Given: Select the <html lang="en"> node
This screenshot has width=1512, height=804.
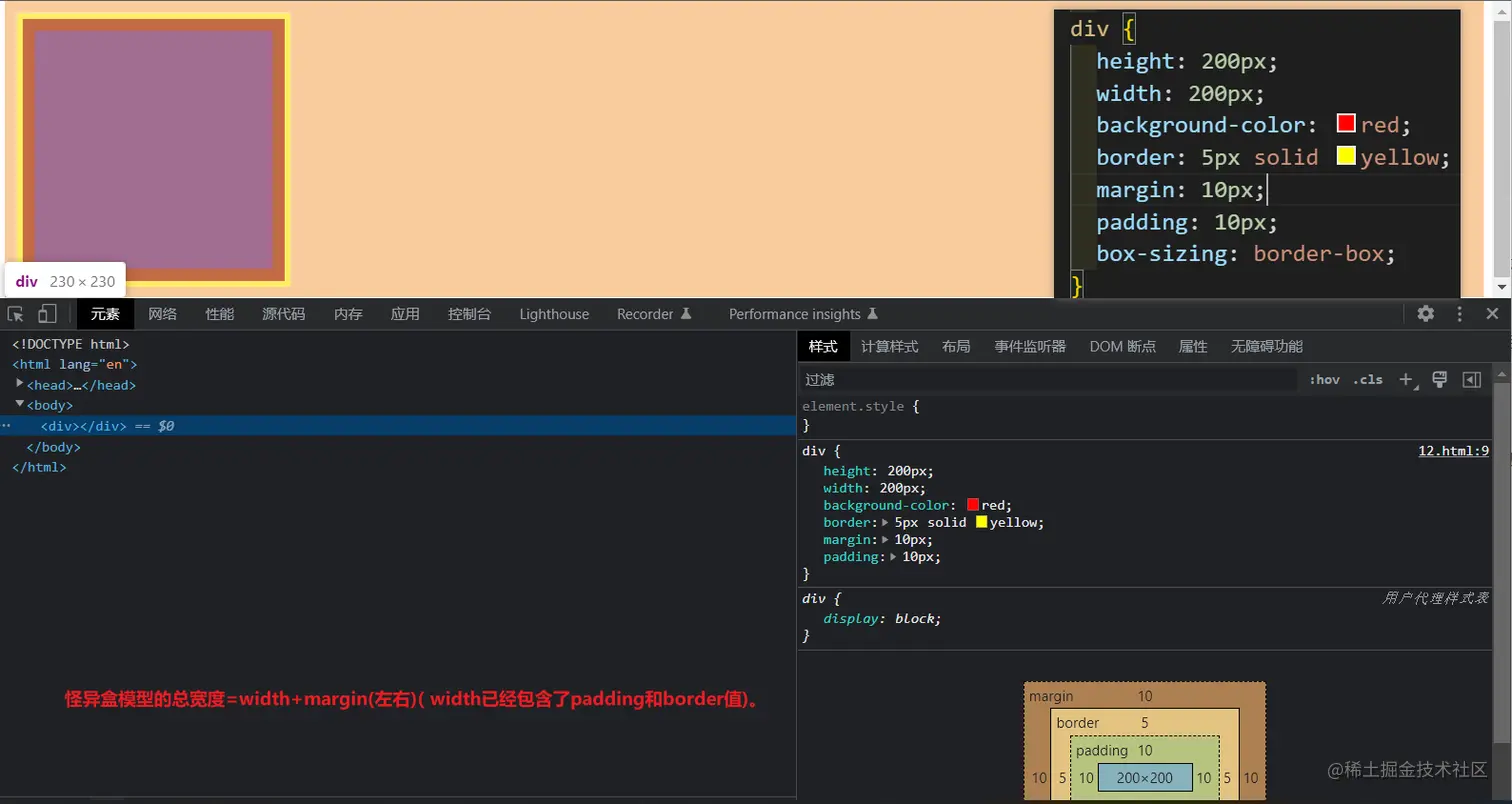Looking at the screenshot, I should 74,364.
